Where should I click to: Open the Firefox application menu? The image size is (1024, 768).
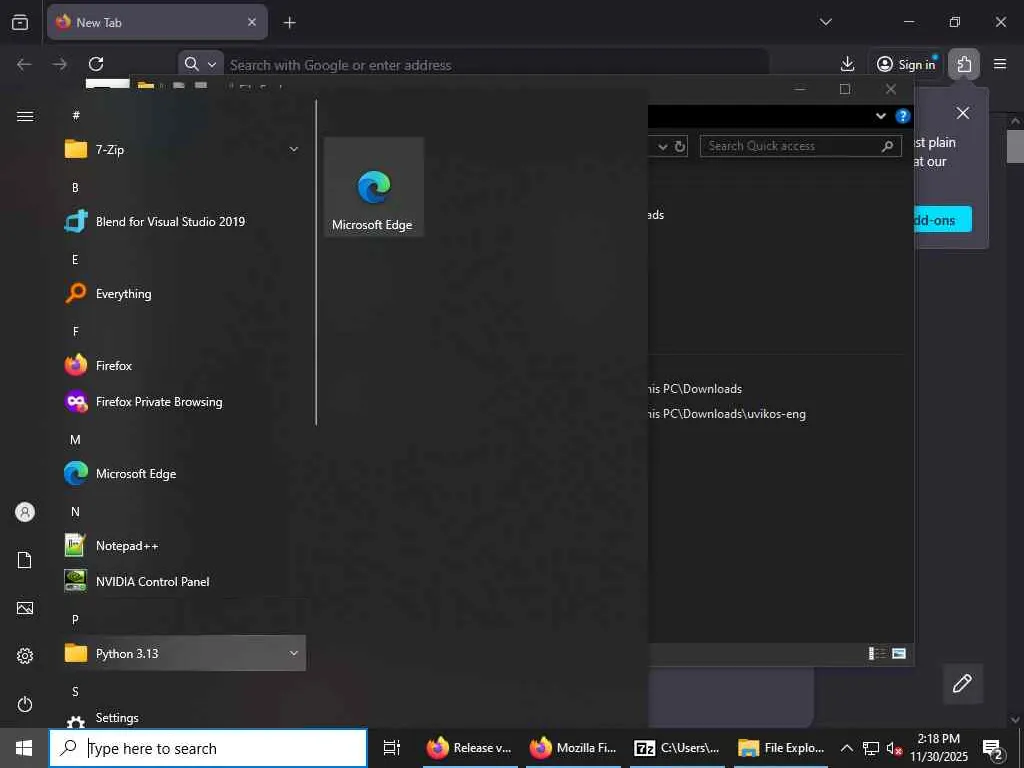coord(1000,64)
